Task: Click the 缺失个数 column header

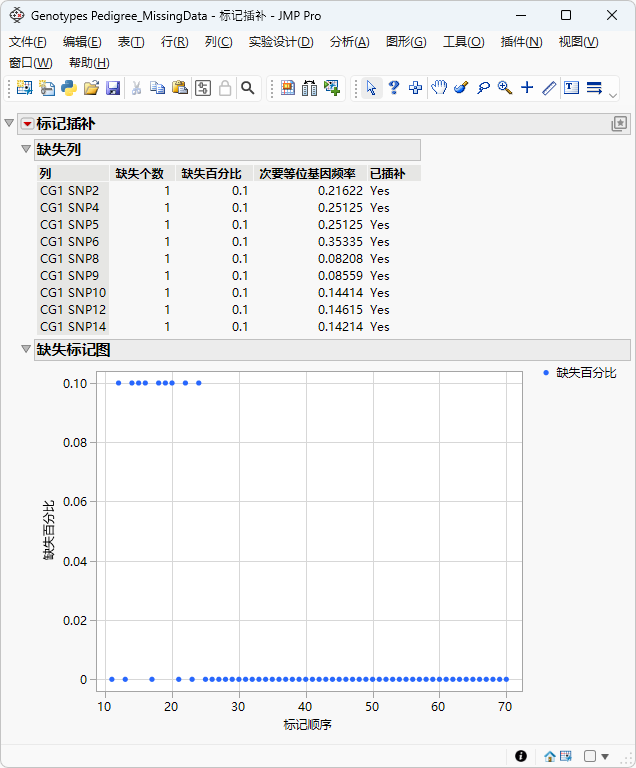Action: click(x=140, y=173)
